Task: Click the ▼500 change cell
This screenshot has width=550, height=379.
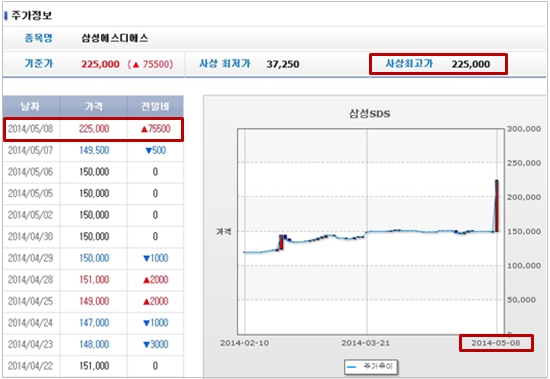Action: [155, 151]
